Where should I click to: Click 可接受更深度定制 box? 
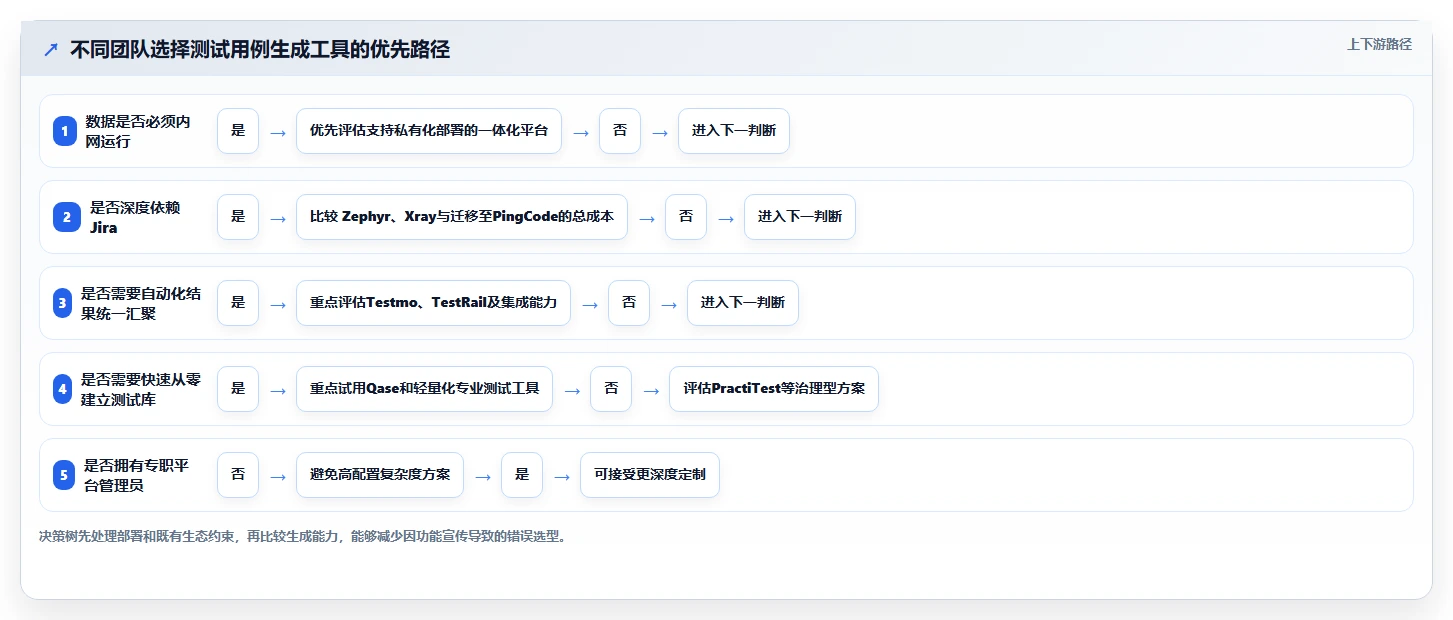(650, 475)
